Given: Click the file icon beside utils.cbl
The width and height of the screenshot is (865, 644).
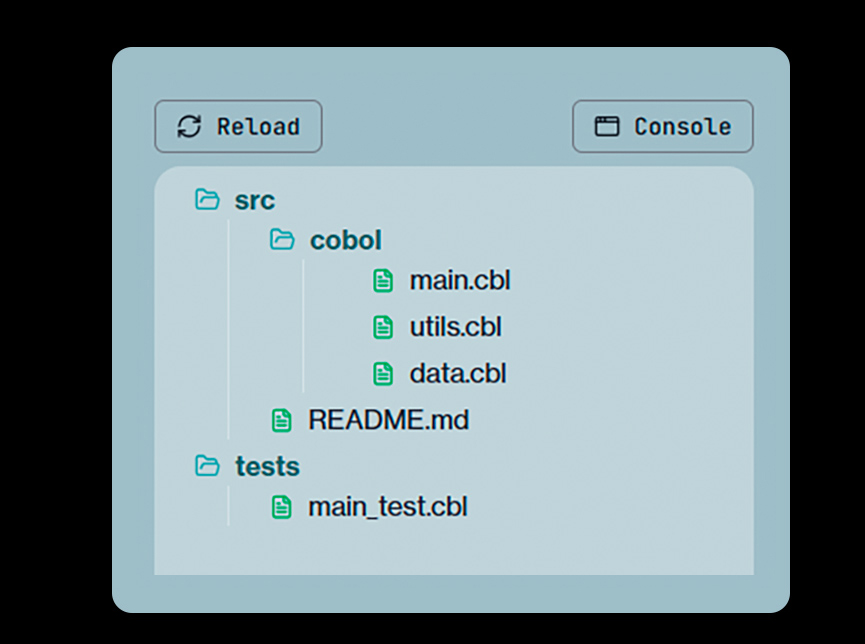Looking at the screenshot, I should [x=383, y=326].
